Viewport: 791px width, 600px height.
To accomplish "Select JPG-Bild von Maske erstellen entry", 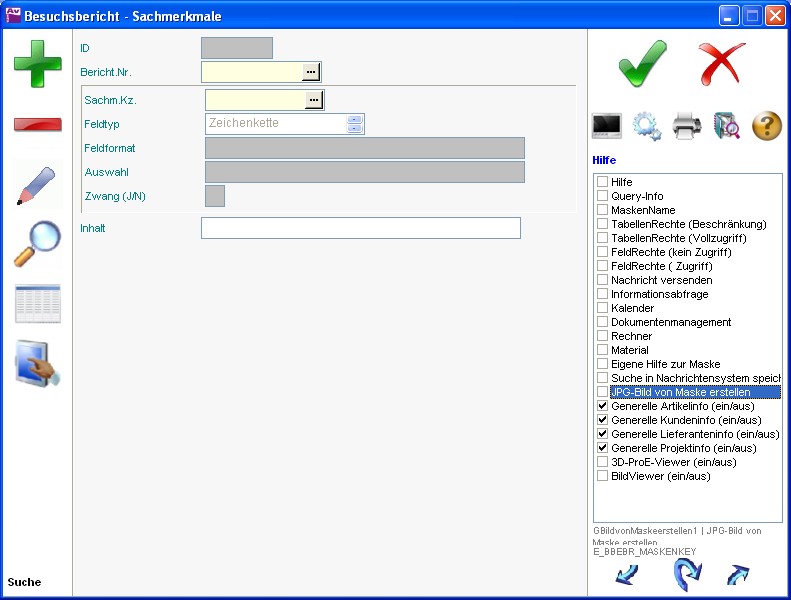I will pyautogui.click(x=680, y=393).
